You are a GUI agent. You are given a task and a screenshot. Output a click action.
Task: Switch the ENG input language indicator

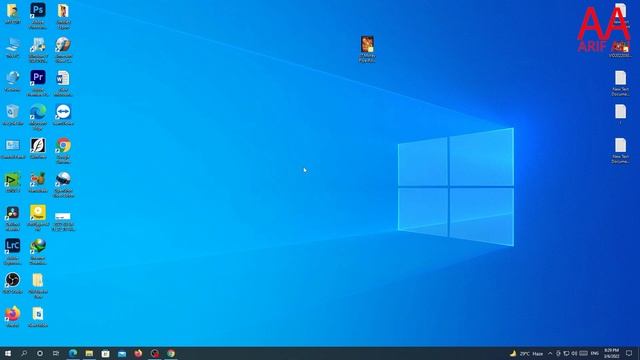(x=595, y=353)
